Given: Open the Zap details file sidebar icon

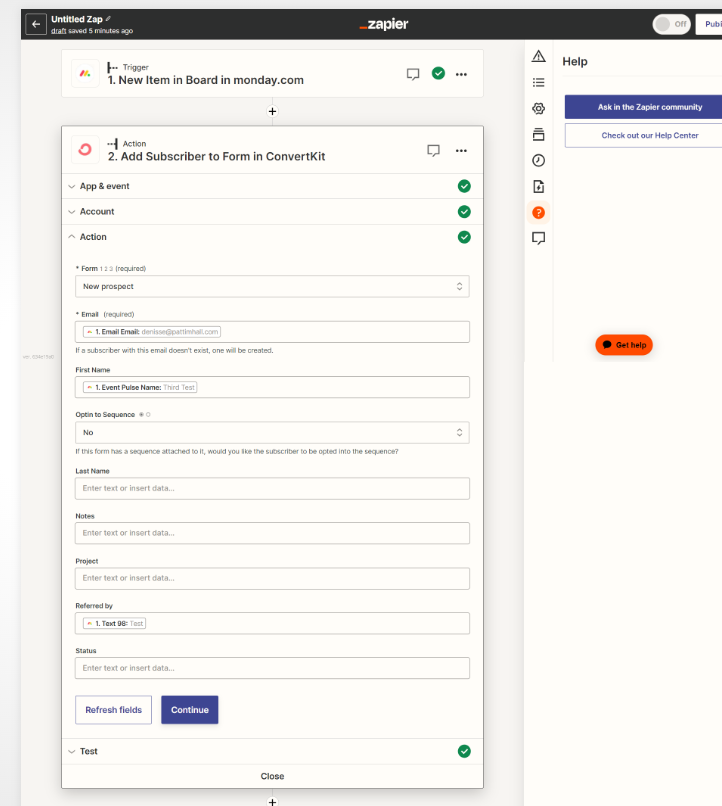Looking at the screenshot, I should 539,187.
